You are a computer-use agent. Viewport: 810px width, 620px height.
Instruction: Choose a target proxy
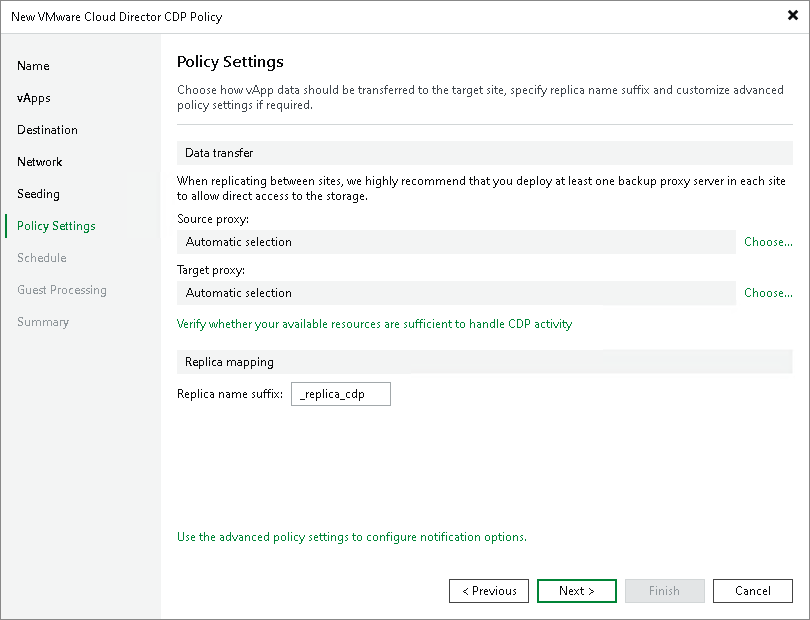pos(768,293)
